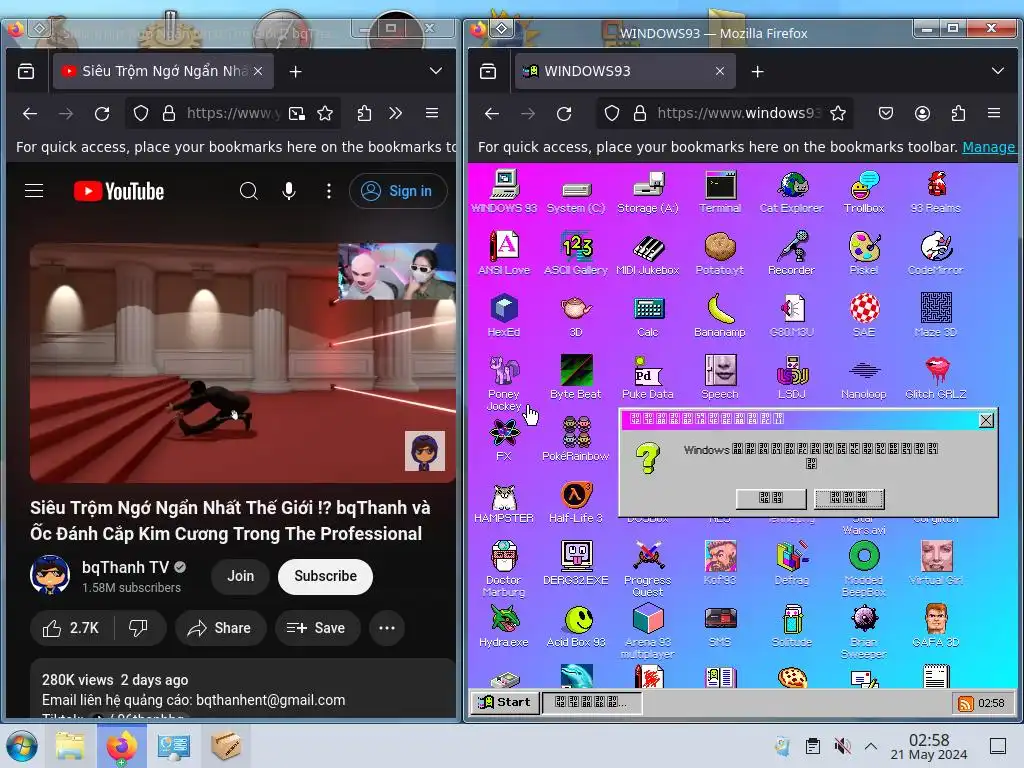Open the Cat Explorer icon
1024x768 pixels.
(x=792, y=192)
